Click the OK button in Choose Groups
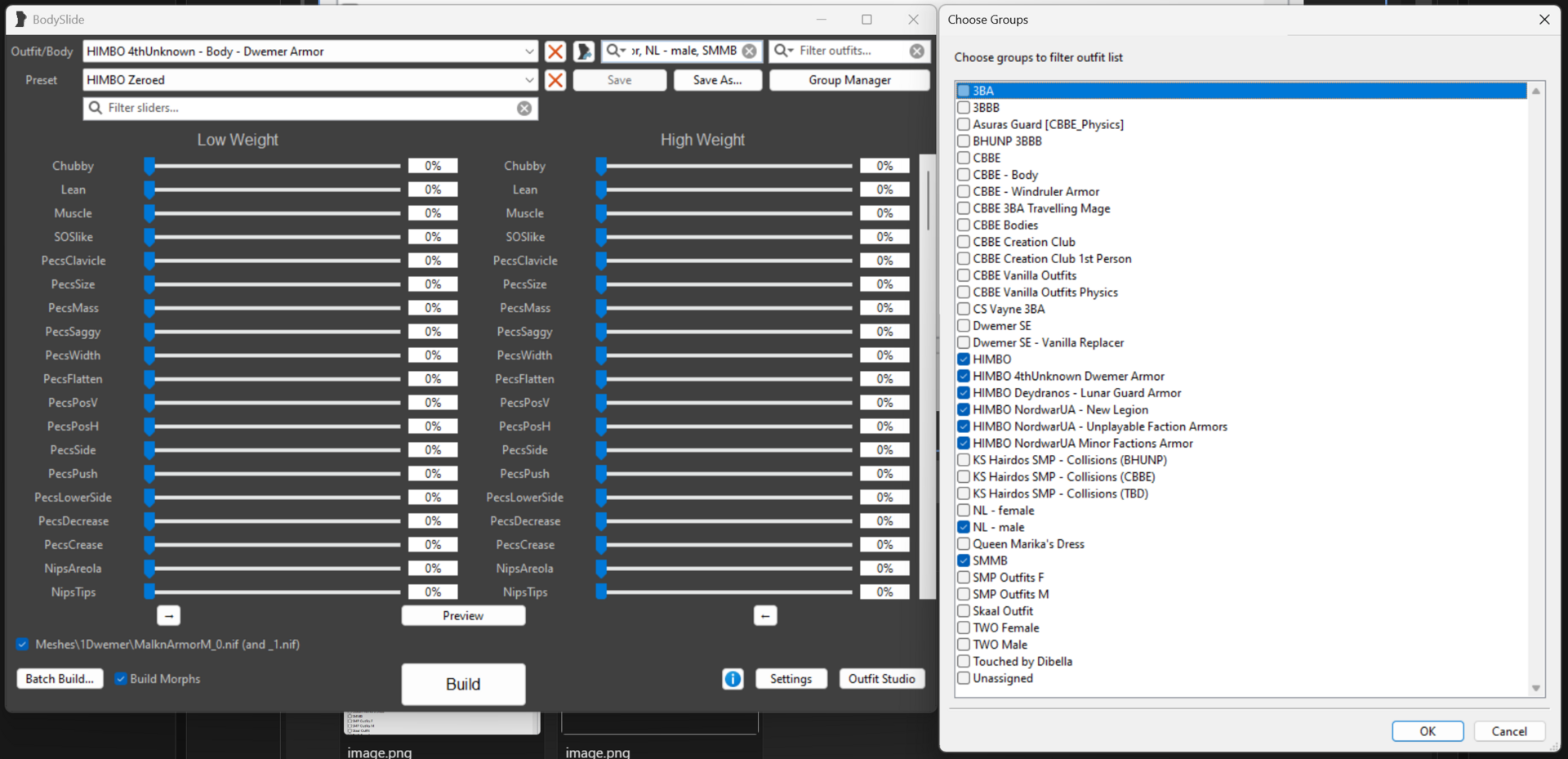Image resolution: width=1568 pixels, height=759 pixels. pyautogui.click(x=1428, y=731)
